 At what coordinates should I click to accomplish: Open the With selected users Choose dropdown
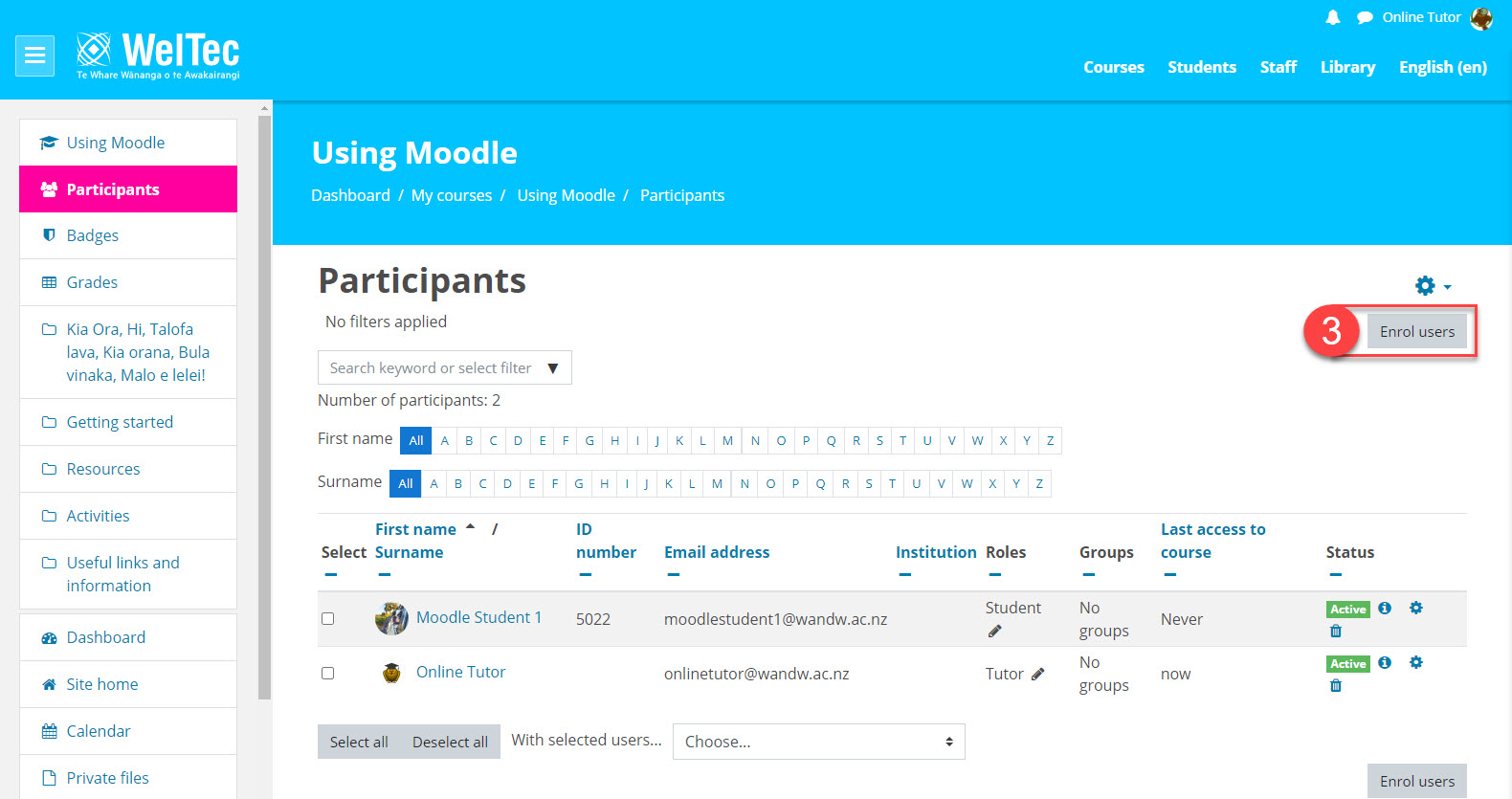pos(818,742)
